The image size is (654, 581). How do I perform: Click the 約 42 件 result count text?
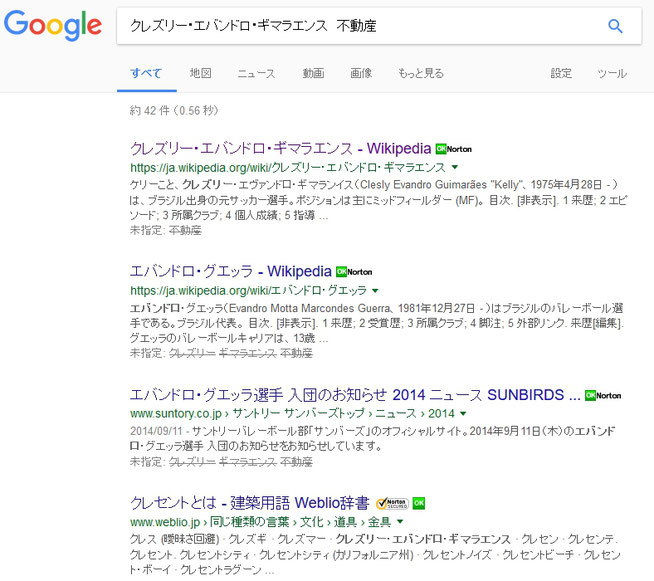point(174,111)
